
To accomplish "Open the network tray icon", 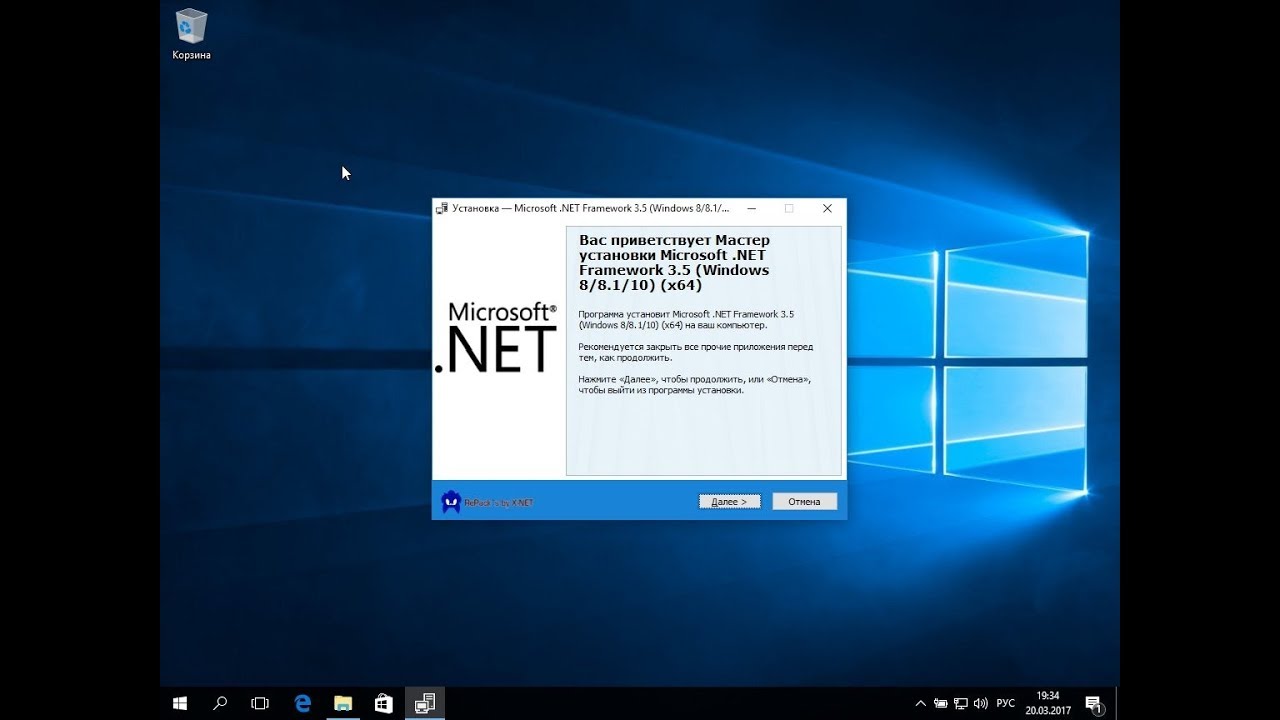I will pos(961,703).
